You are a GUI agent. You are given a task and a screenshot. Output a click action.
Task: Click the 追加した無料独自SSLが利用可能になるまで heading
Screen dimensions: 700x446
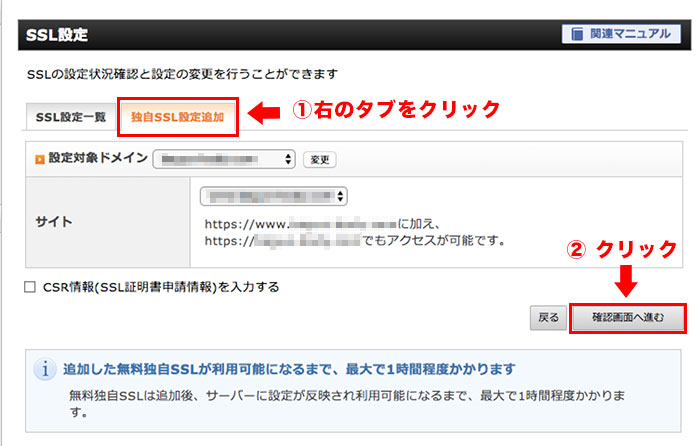(x=289, y=369)
